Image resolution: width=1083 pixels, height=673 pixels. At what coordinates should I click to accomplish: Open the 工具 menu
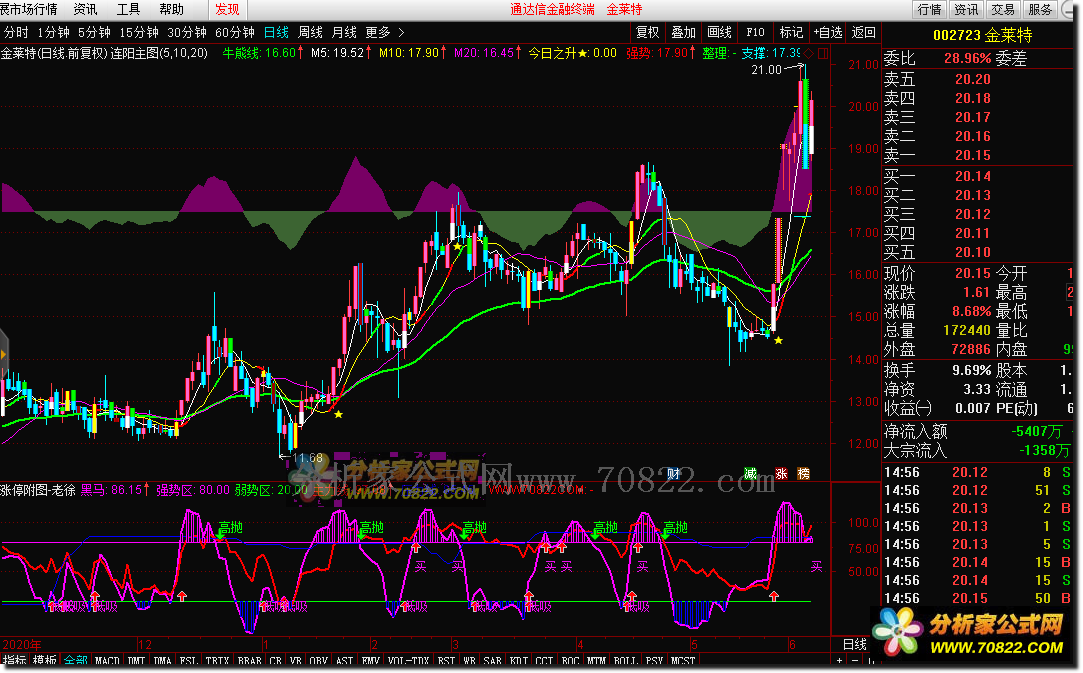[128, 9]
